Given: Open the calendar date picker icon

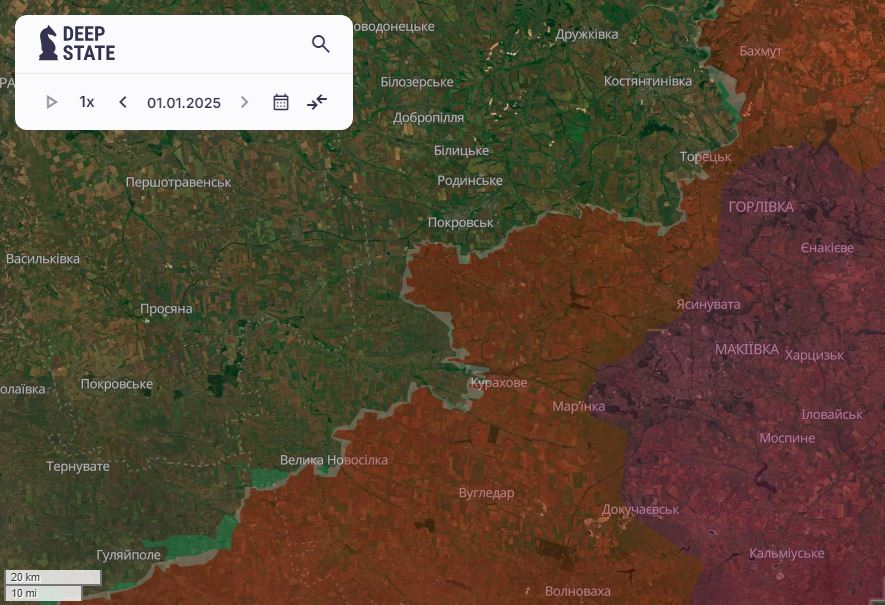Looking at the screenshot, I should pyautogui.click(x=281, y=102).
